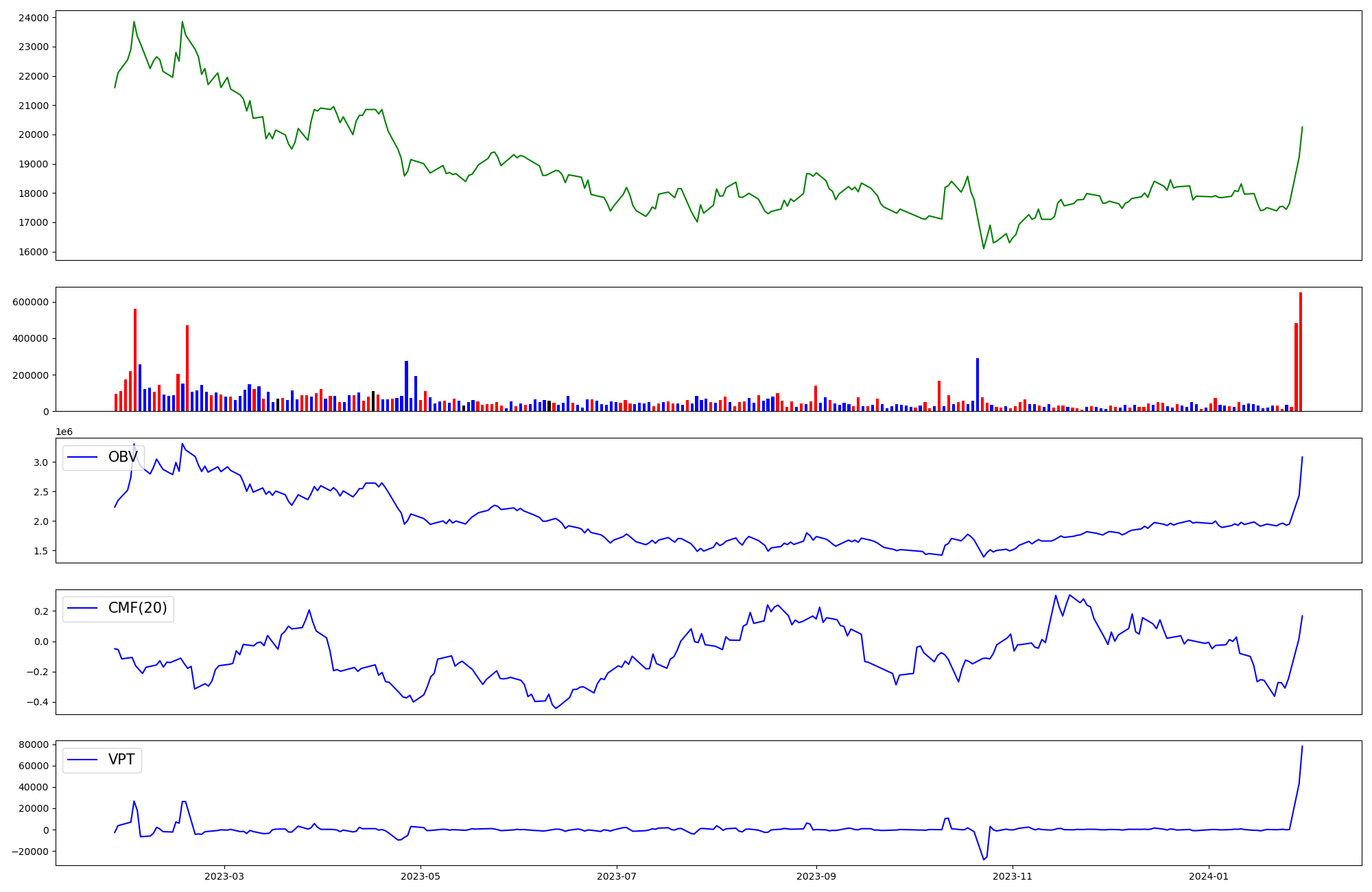Click the 80000 tick on VPT axis
Viewport: 1372px width, 892px height.
(x=34, y=744)
